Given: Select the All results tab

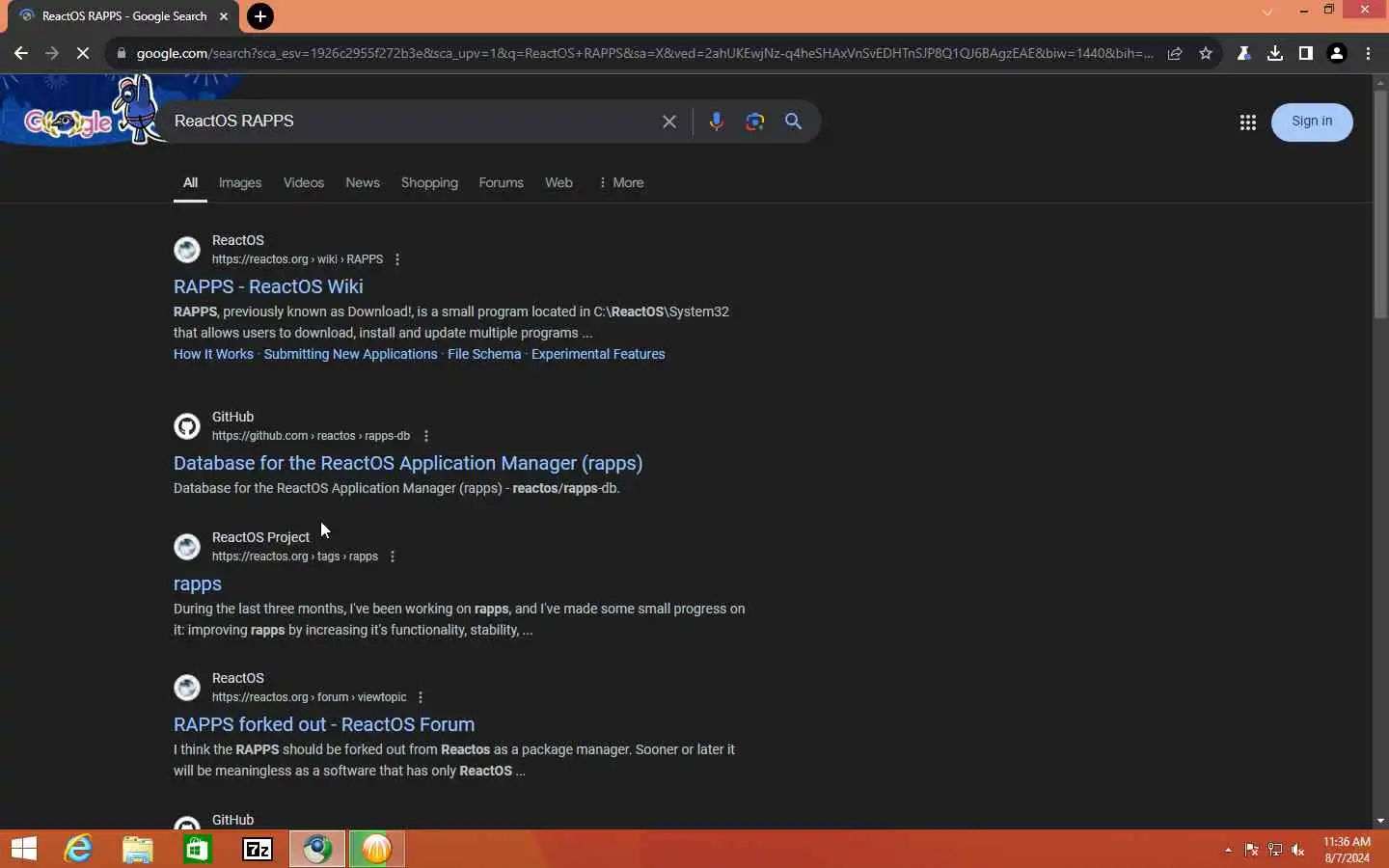Looking at the screenshot, I should pyautogui.click(x=190, y=182).
